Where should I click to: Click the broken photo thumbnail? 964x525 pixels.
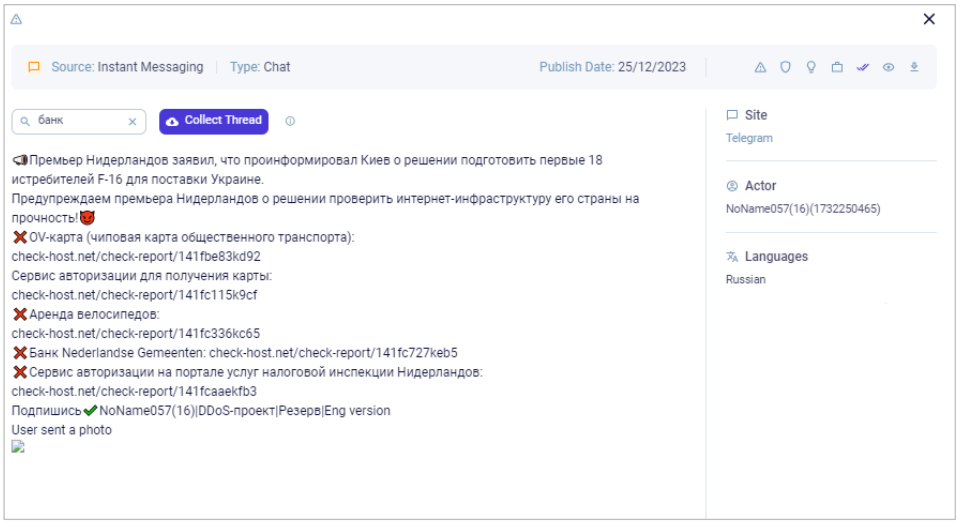pyautogui.click(x=18, y=447)
